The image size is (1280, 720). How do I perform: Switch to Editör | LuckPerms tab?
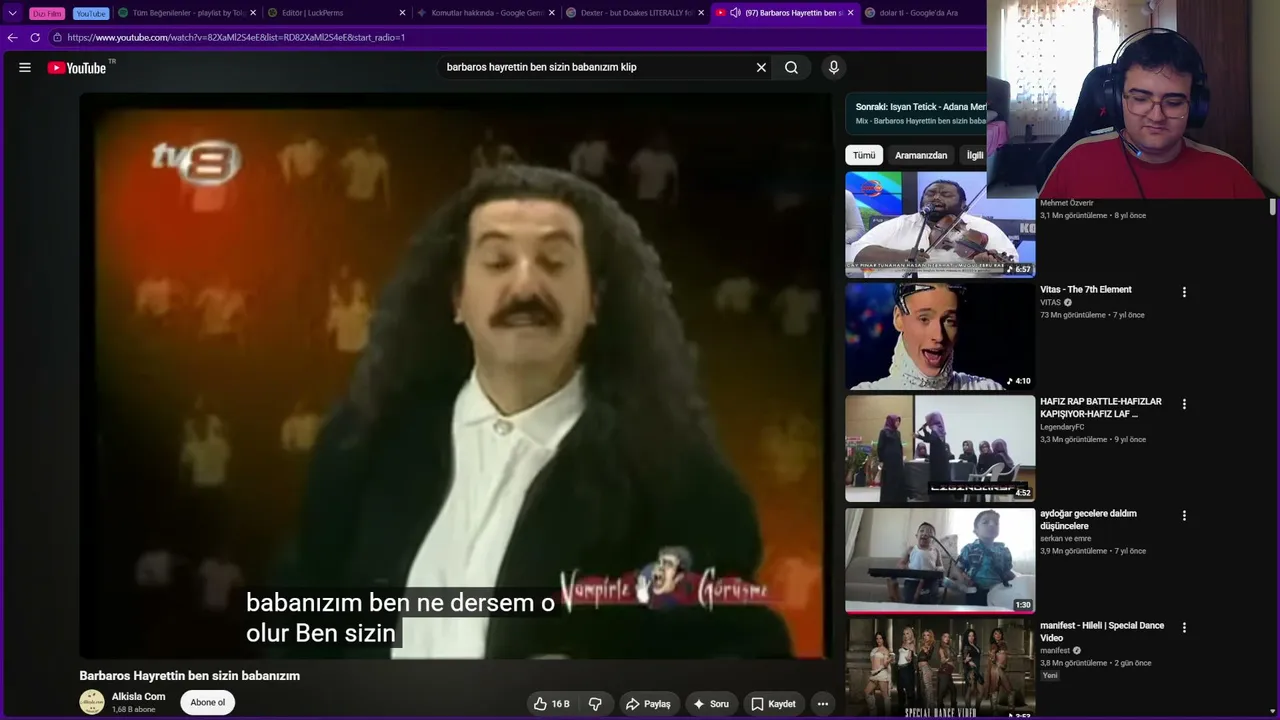pyautogui.click(x=312, y=13)
